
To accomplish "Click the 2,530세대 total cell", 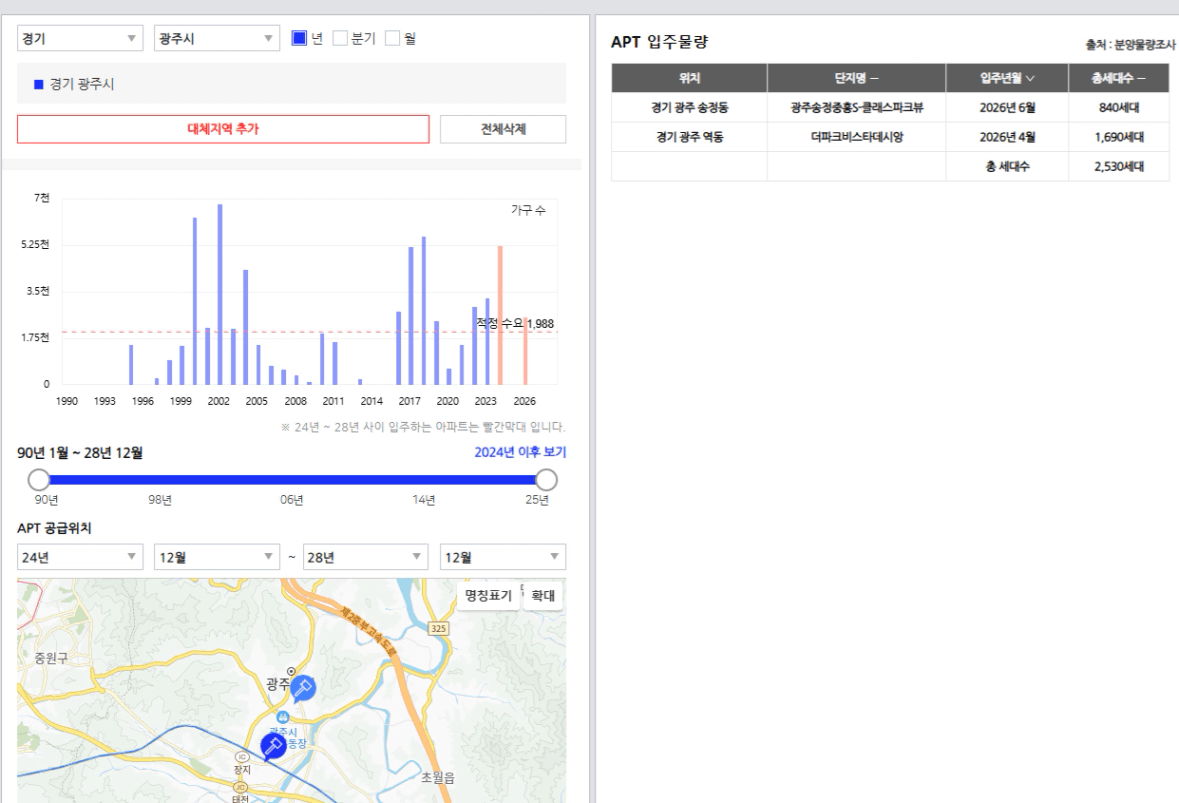I will tap(1118, 166).
